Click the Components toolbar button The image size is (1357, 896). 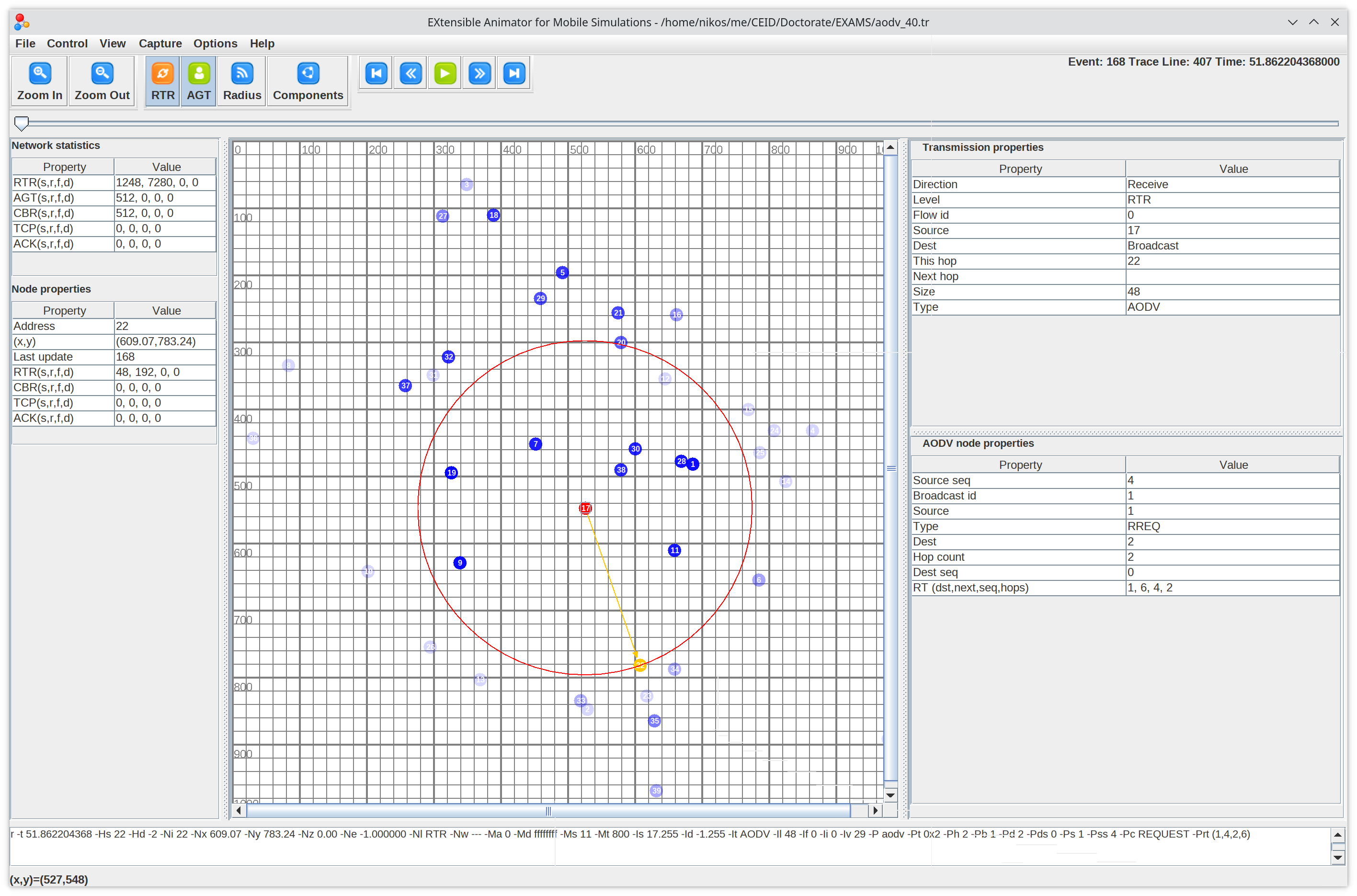tap(308, 81)
